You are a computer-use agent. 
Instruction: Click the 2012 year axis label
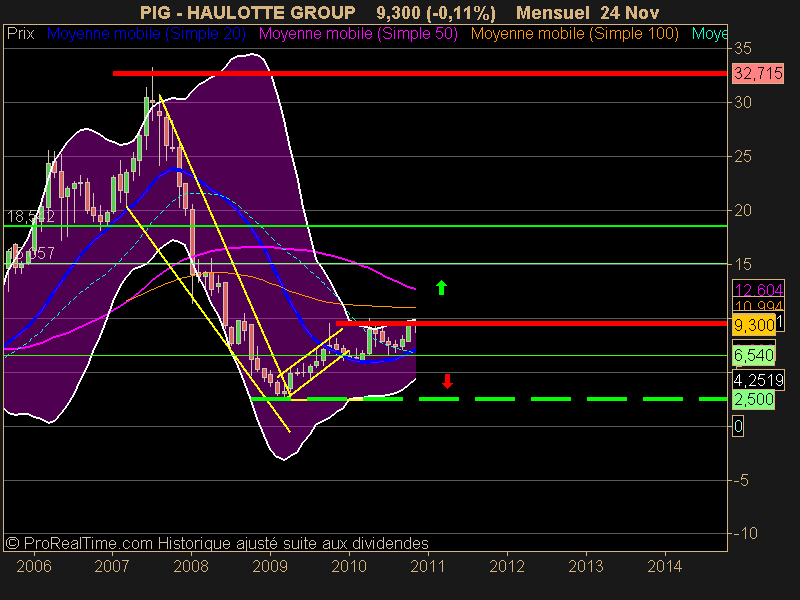click(x=507, y=566)
